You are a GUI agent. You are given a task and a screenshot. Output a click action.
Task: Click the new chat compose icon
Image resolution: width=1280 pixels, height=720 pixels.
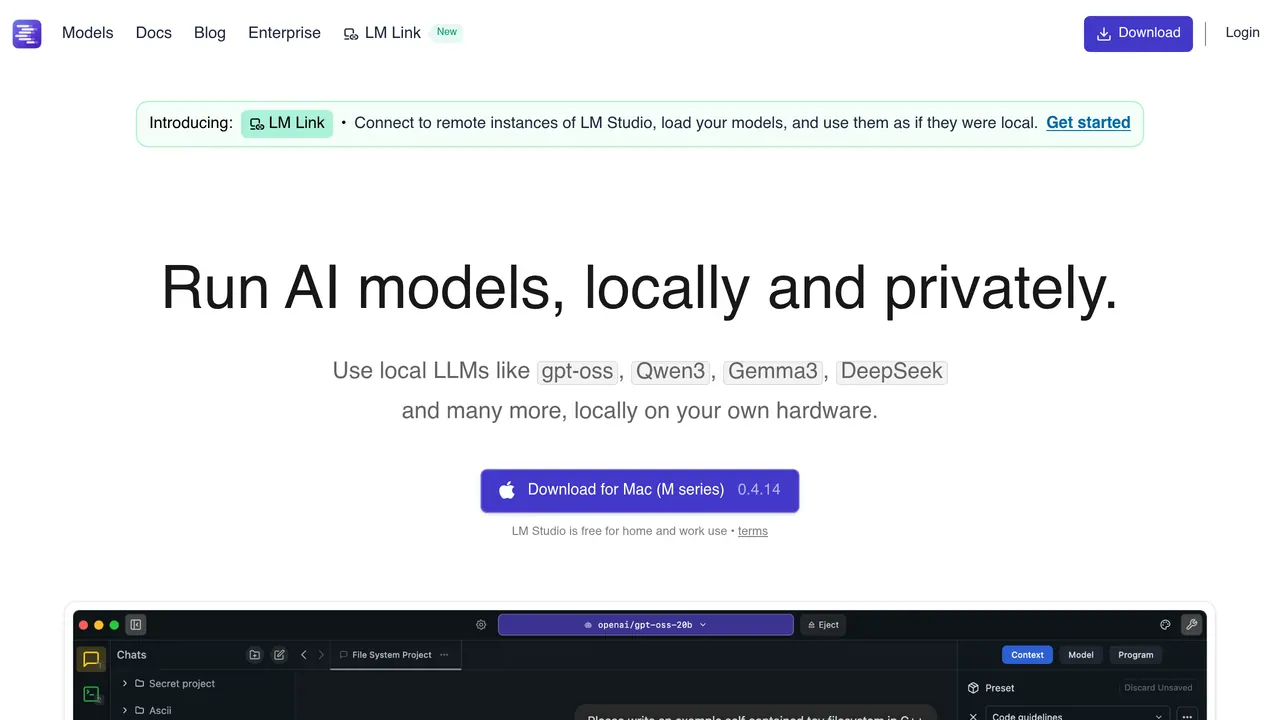coord(279,655)
